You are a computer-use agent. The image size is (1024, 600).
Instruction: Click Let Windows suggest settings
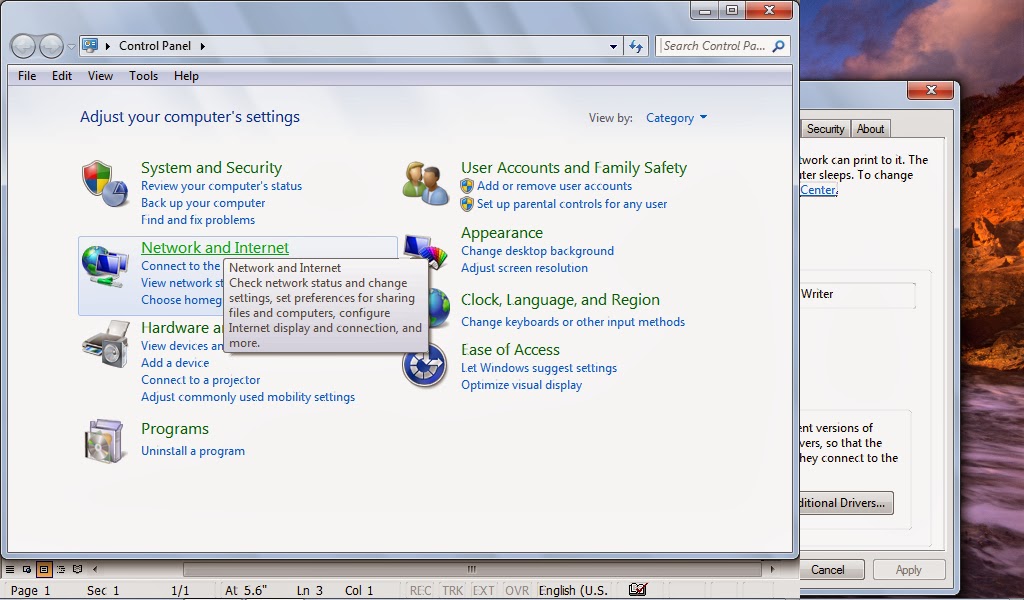(x=539, y=368)
